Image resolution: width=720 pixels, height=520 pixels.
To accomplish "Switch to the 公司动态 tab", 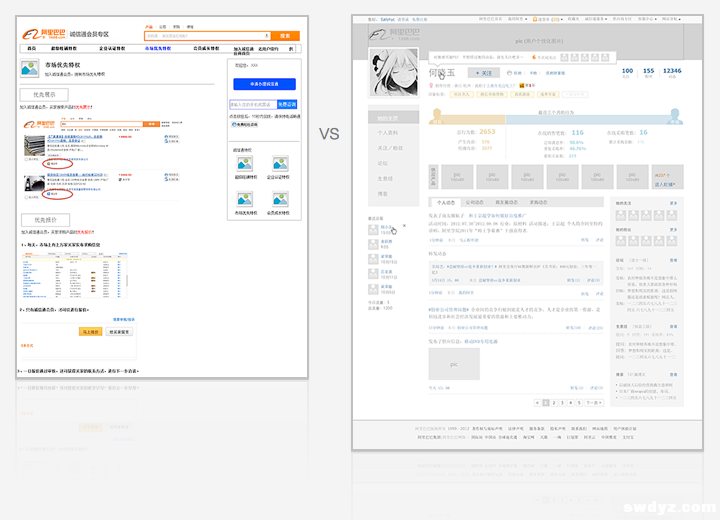I will tap(475, 202).
